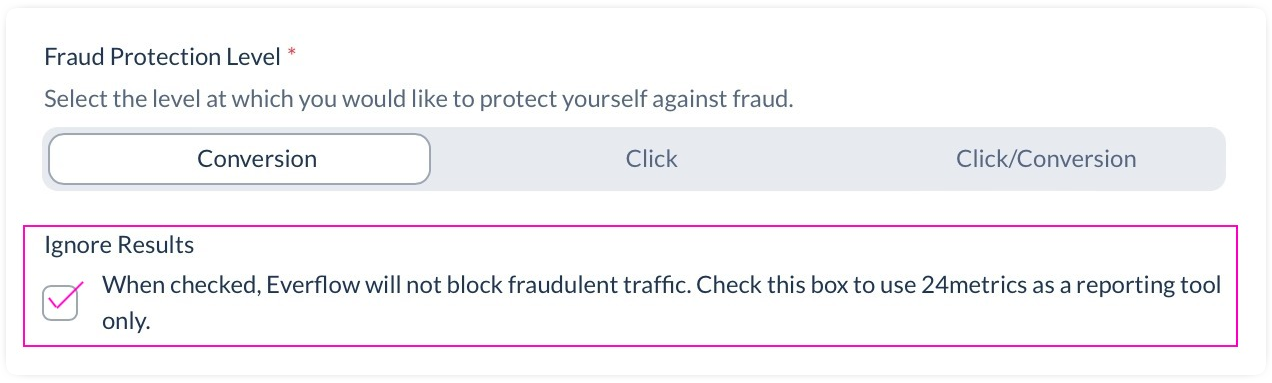Switch fraud protection to Click

click(652, 159)
